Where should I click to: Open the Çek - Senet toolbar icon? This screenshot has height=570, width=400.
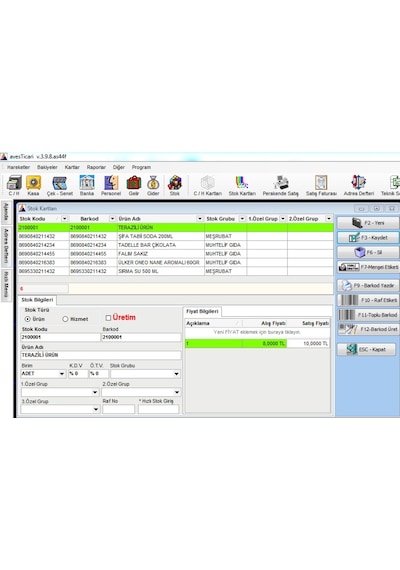pos(60,183)
